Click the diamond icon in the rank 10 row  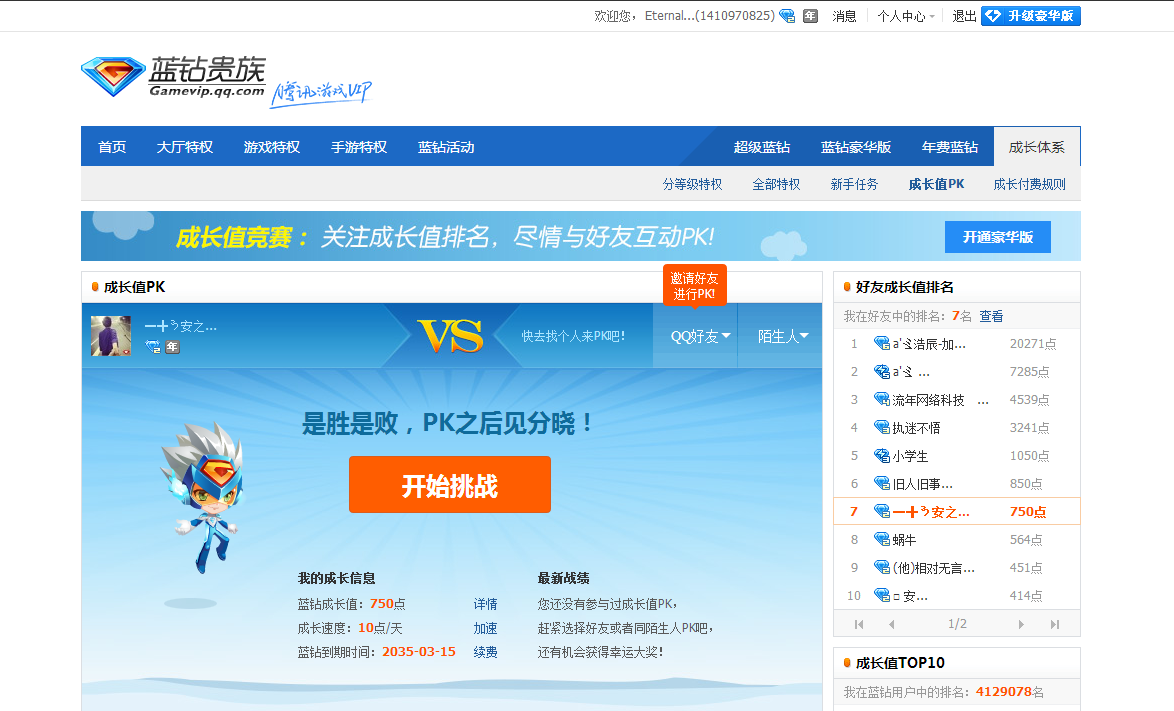pyautogui.click(x=882, y=595)
